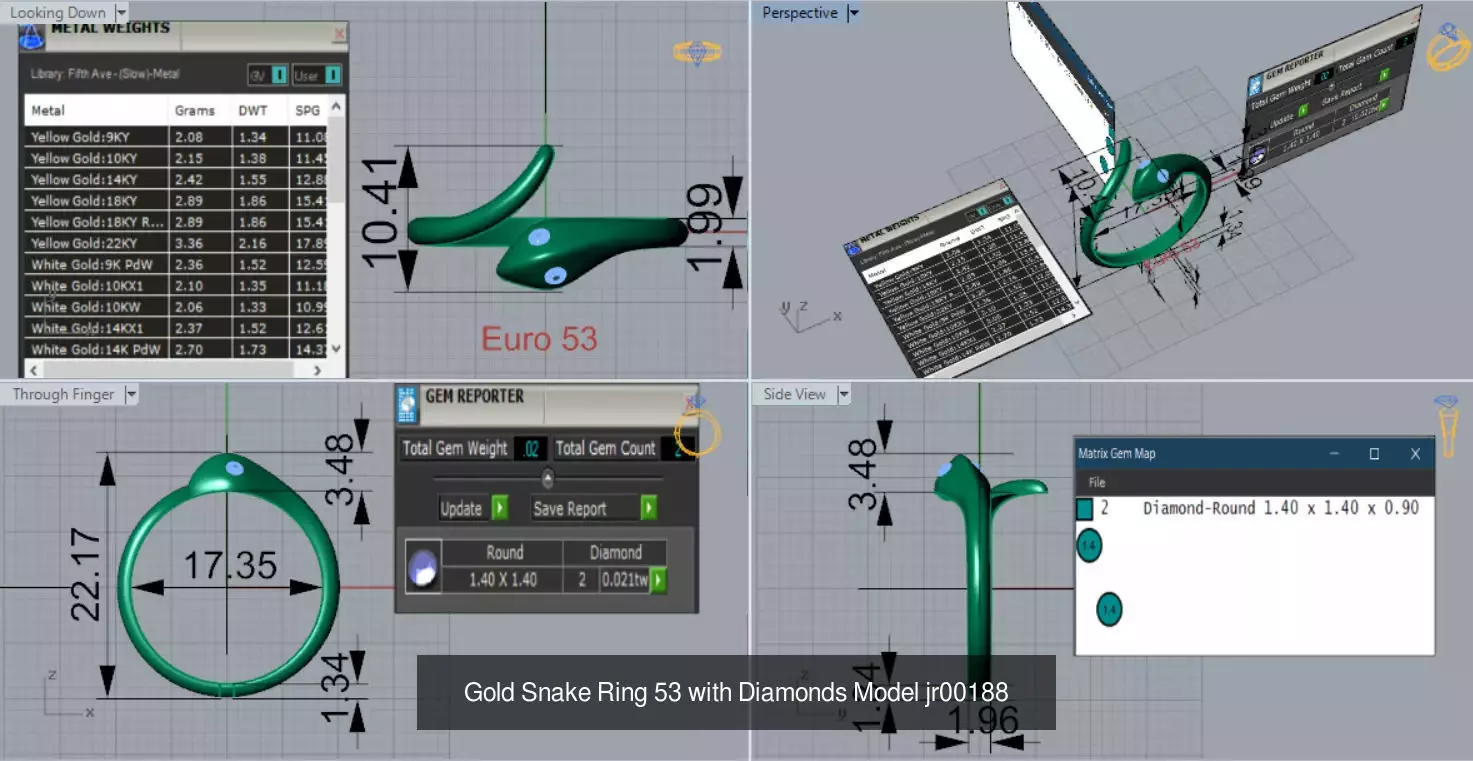Select the White Gold:14K PdW row
Viewport: 1473px width, 761px height.
point(176,349)
